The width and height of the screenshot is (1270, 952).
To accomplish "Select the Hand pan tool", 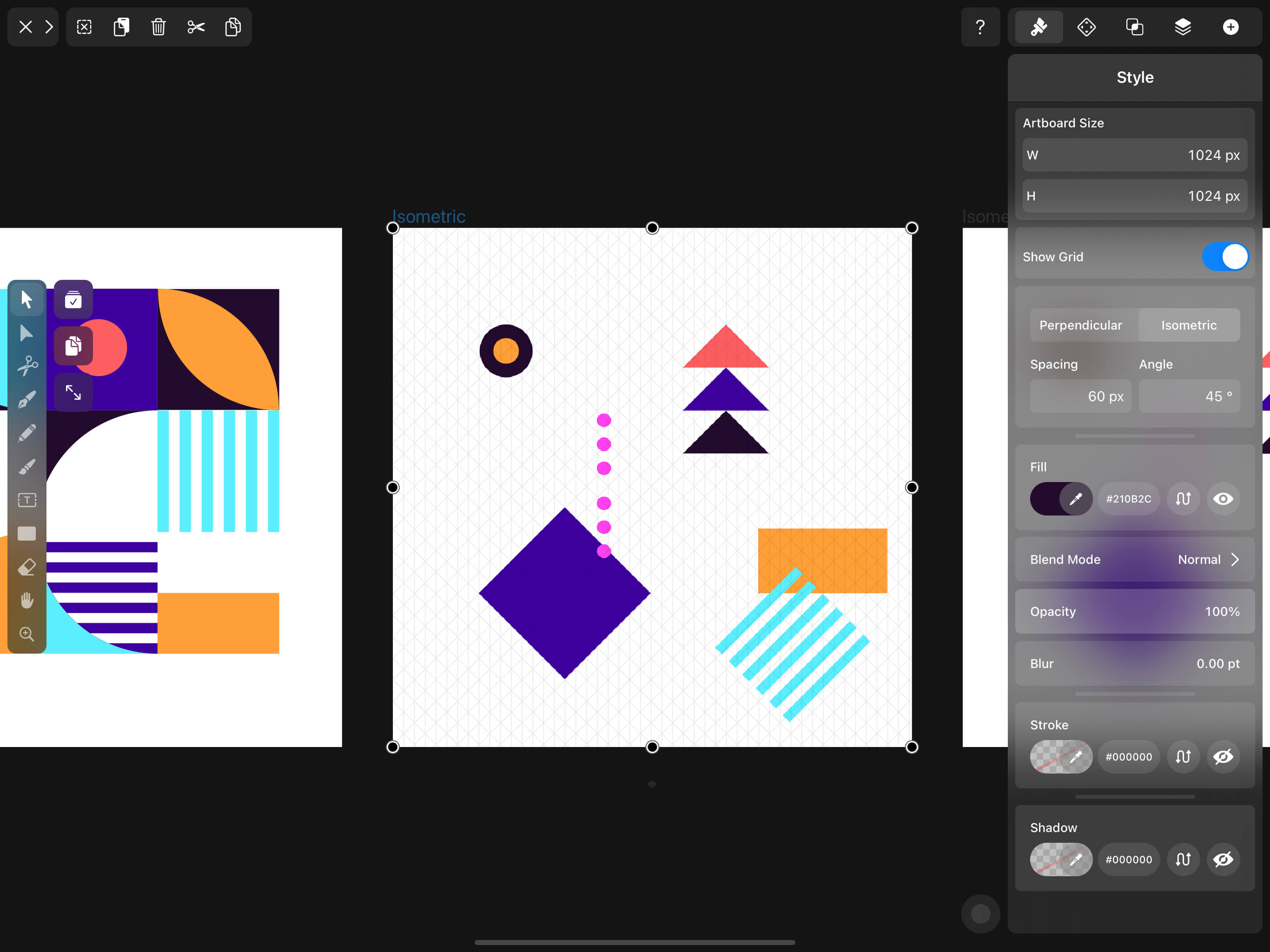I will 26,601.
